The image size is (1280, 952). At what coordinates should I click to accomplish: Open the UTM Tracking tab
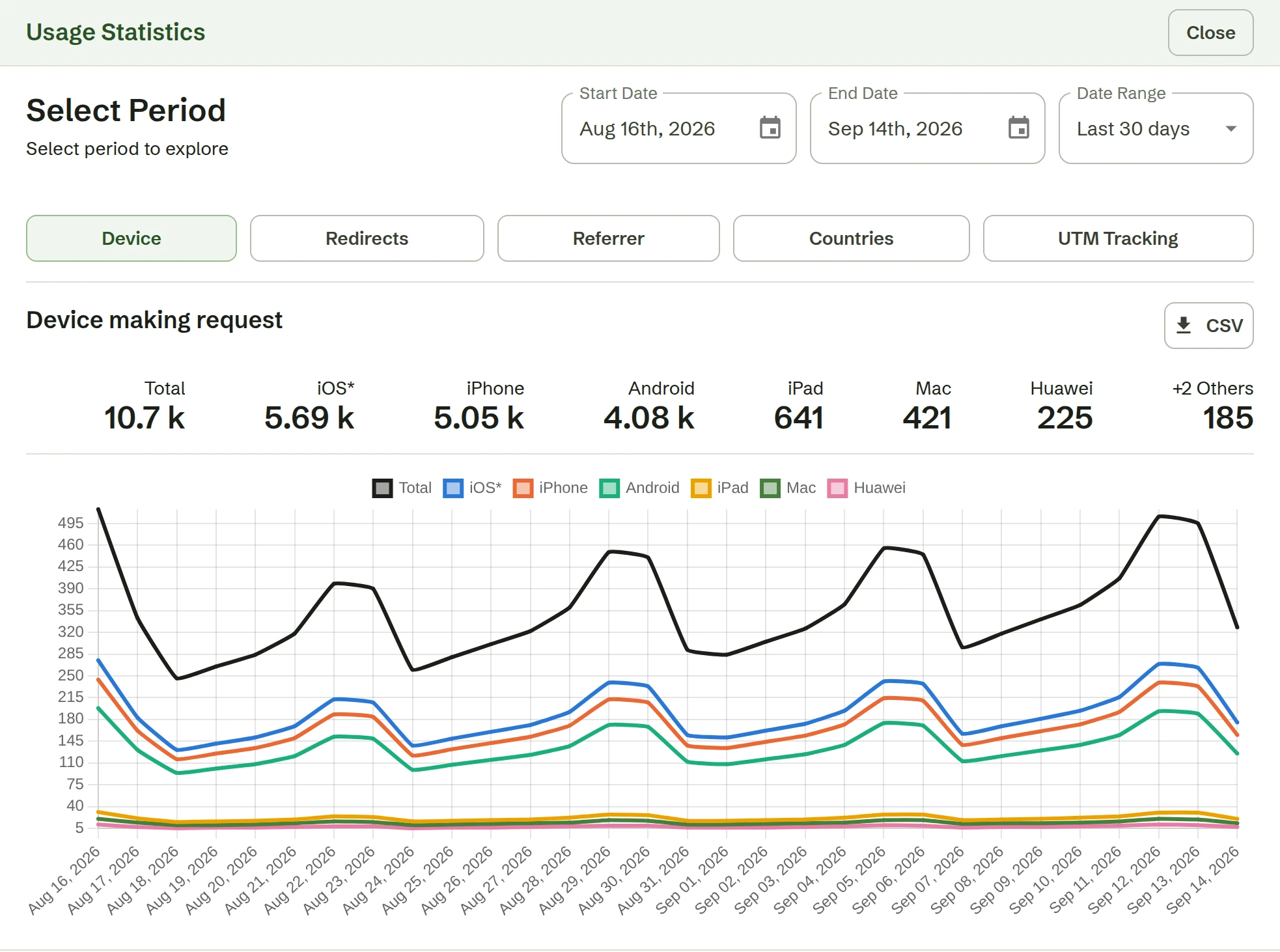[1119, 238]
